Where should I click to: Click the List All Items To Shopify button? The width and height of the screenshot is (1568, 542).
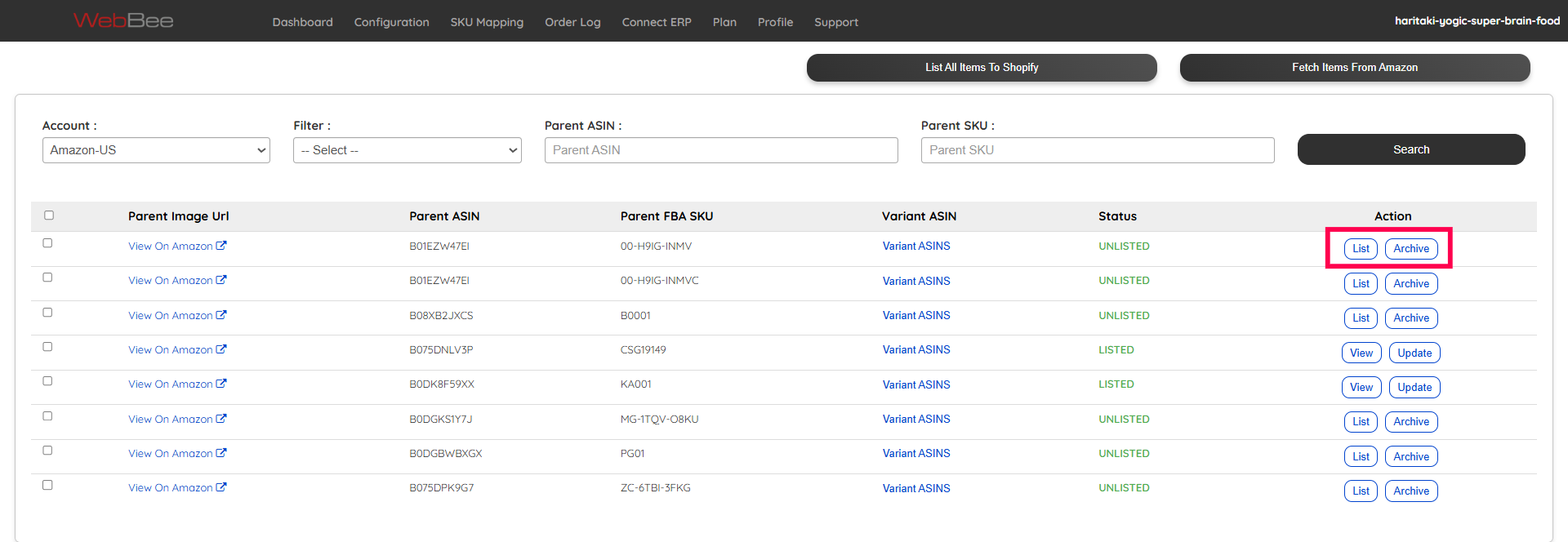point(982,68)
